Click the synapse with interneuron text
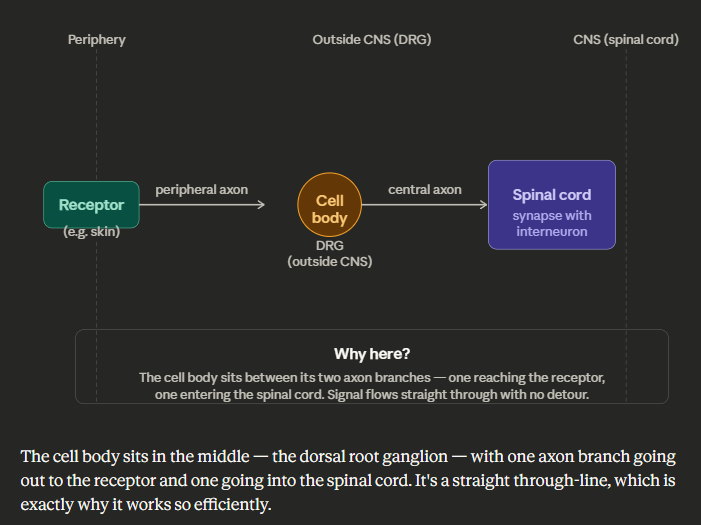 point(551,223)
